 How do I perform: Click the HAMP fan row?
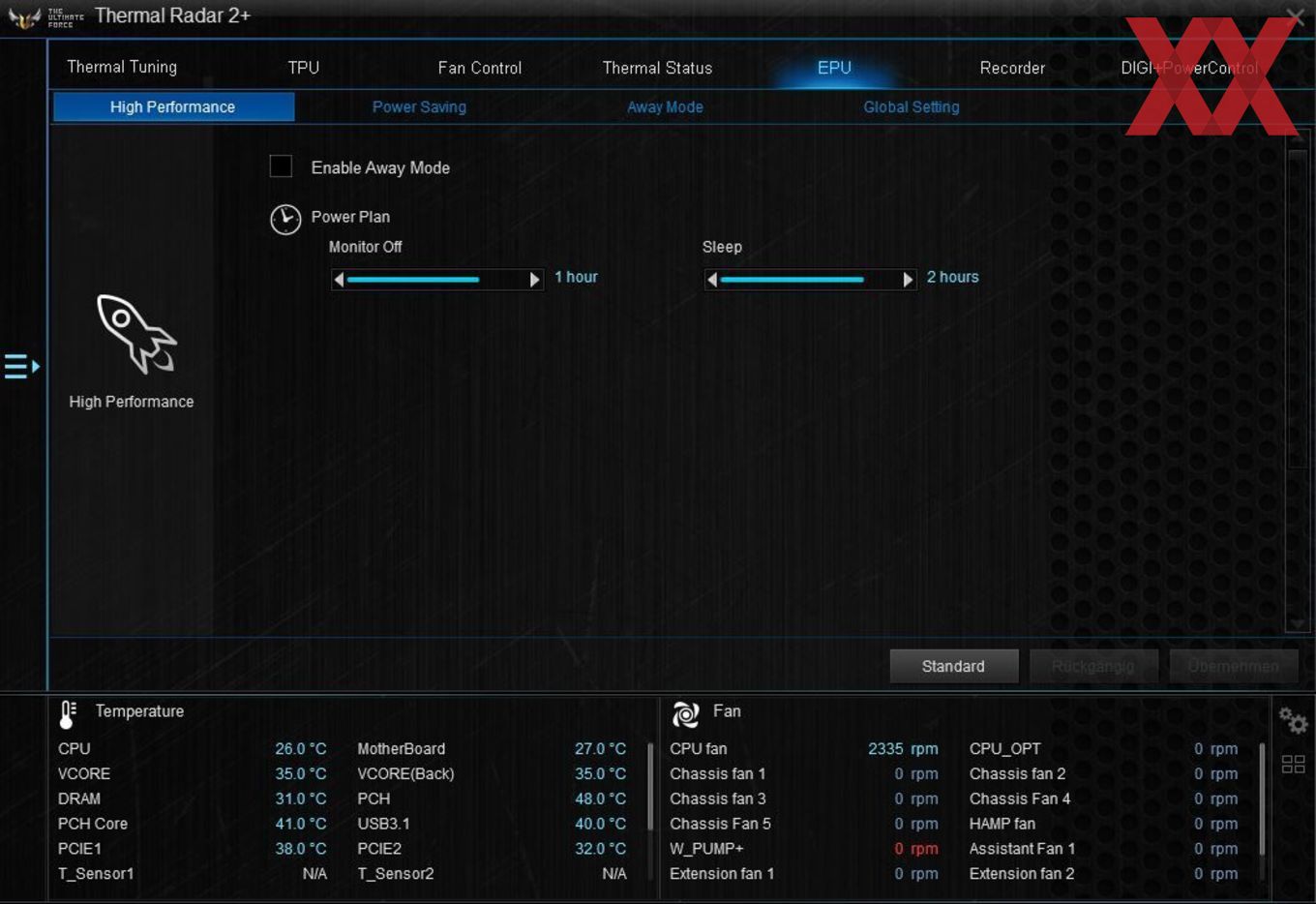(x=1103, y=824)
